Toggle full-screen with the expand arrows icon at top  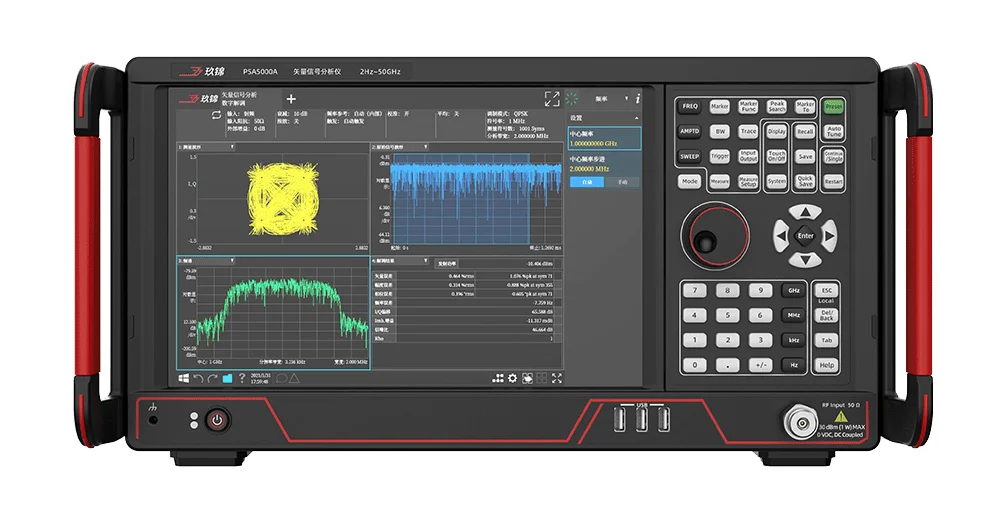pos(552,98)
